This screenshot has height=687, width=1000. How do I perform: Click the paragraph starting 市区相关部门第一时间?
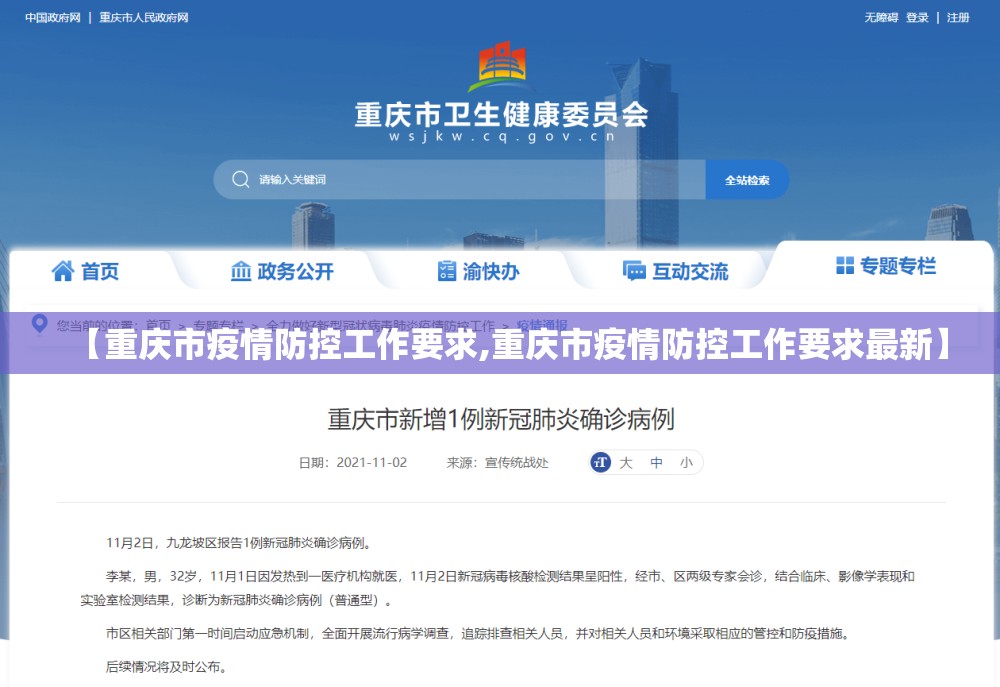(477, 633)
